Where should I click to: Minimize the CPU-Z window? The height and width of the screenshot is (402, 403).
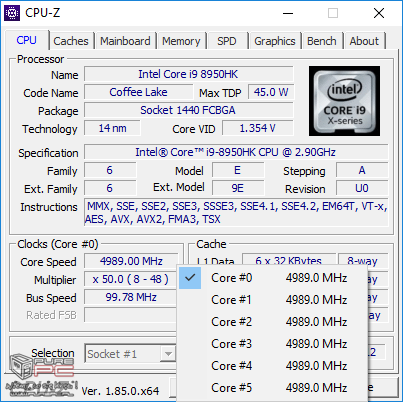(x=288, y=13)
